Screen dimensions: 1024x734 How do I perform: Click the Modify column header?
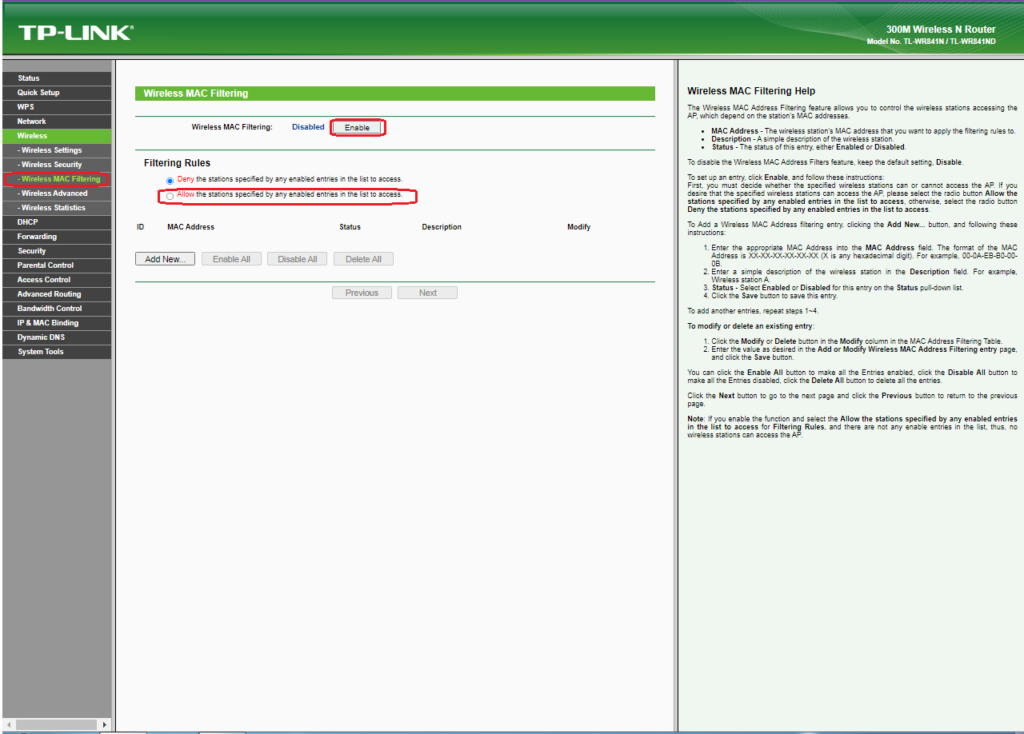[579, 227]
